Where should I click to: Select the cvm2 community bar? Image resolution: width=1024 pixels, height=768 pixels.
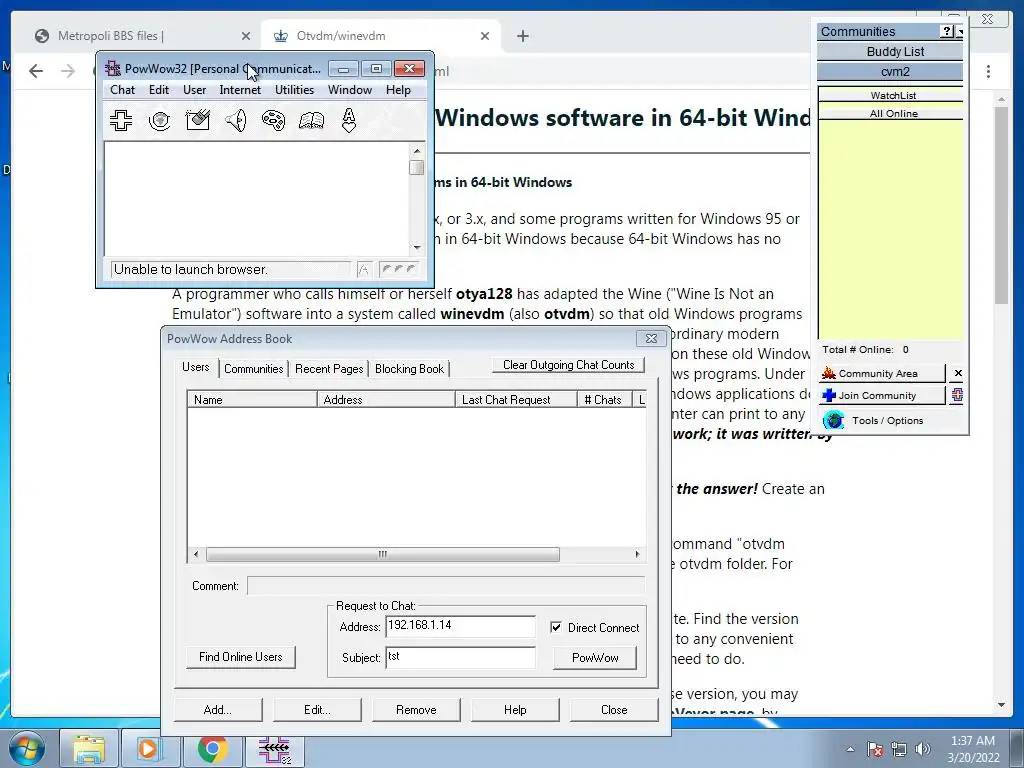[890, 72]
